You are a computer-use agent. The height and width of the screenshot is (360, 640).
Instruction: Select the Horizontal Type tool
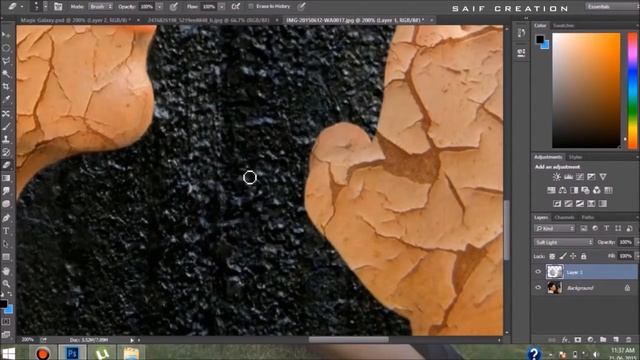pyautogui.click(x=6, y=231)
